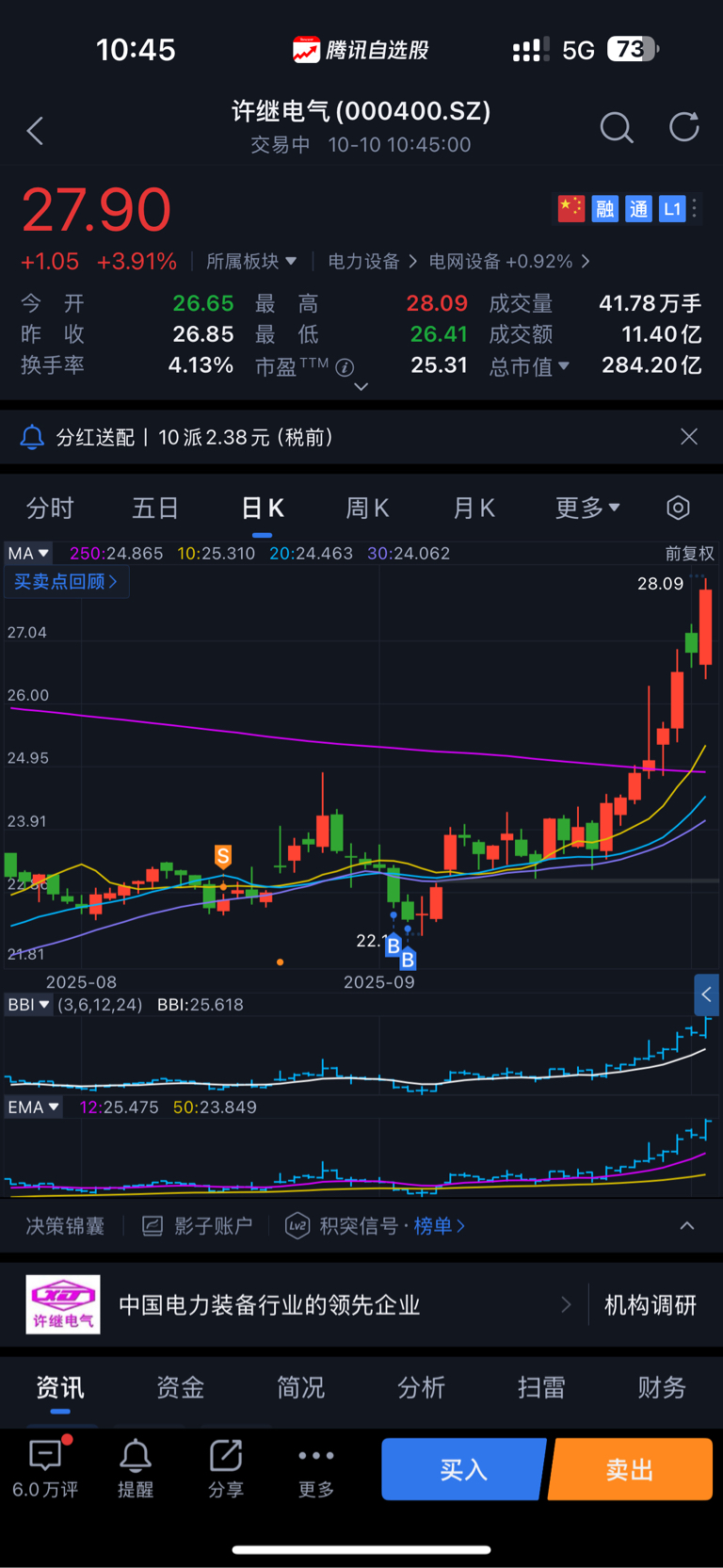Open the BBI indicator dropdown
Viewport: 723px width, 1568px height.
pyautogui.click(x=28, y=1005)
